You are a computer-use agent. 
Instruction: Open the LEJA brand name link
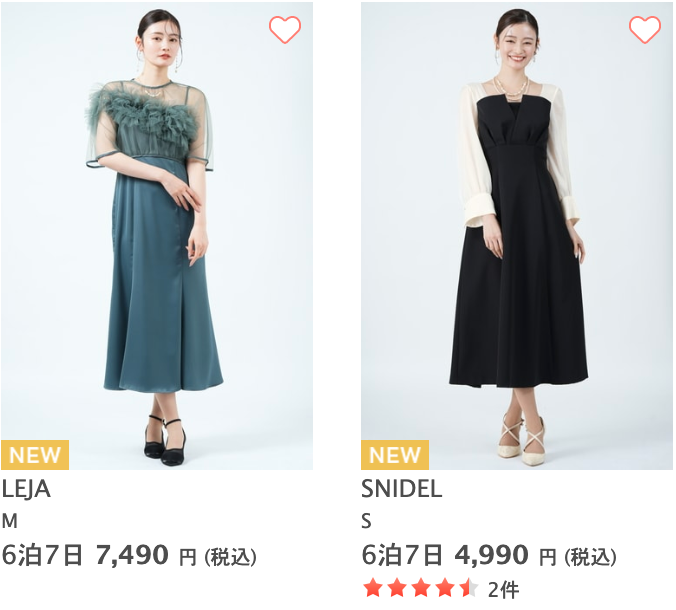(x=26, y=489)
